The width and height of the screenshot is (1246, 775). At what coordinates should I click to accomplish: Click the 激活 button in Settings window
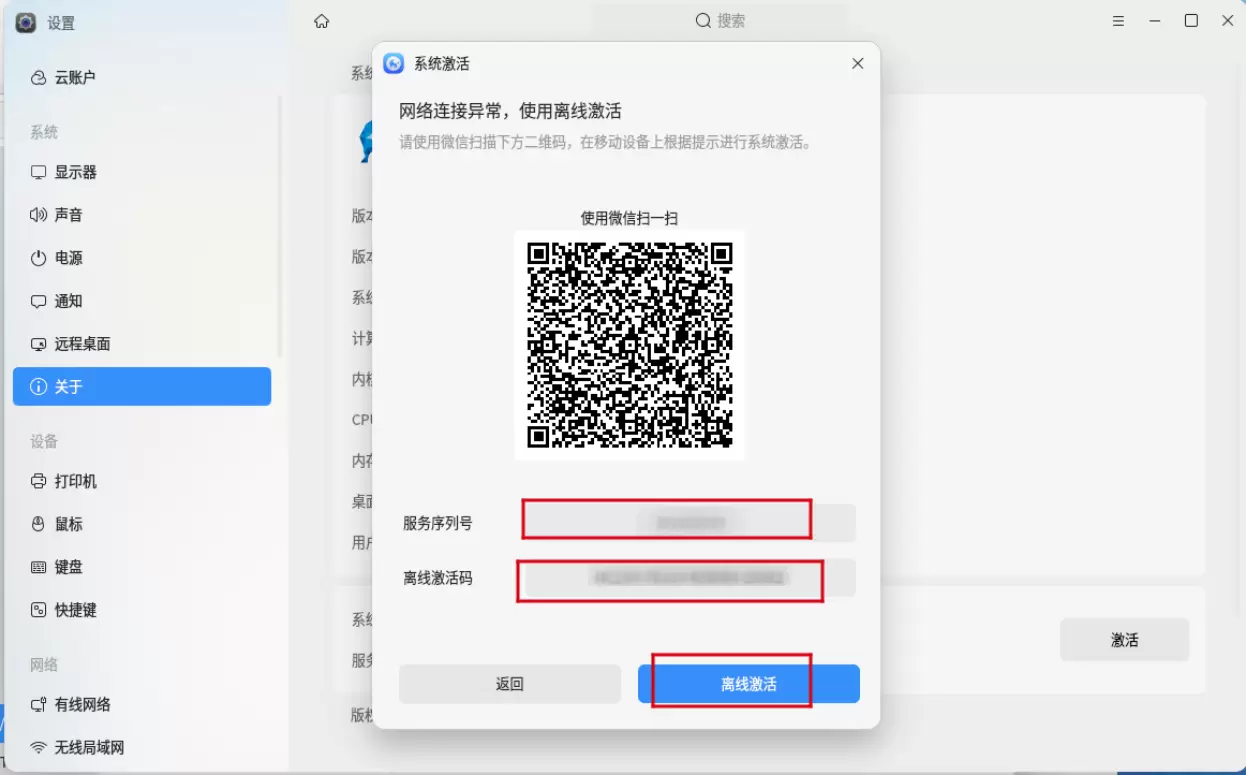coord(1125,640)
